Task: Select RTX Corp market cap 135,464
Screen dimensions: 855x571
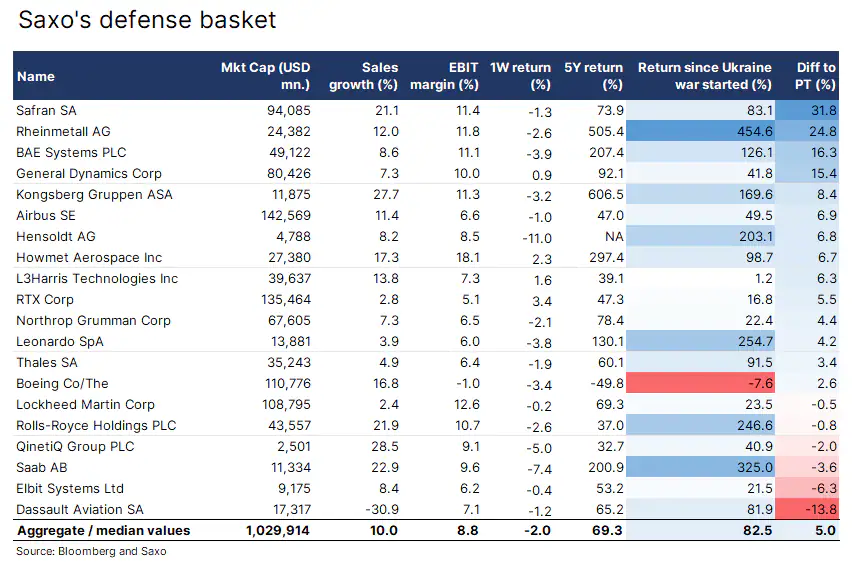Action: (x=286, y=299)
